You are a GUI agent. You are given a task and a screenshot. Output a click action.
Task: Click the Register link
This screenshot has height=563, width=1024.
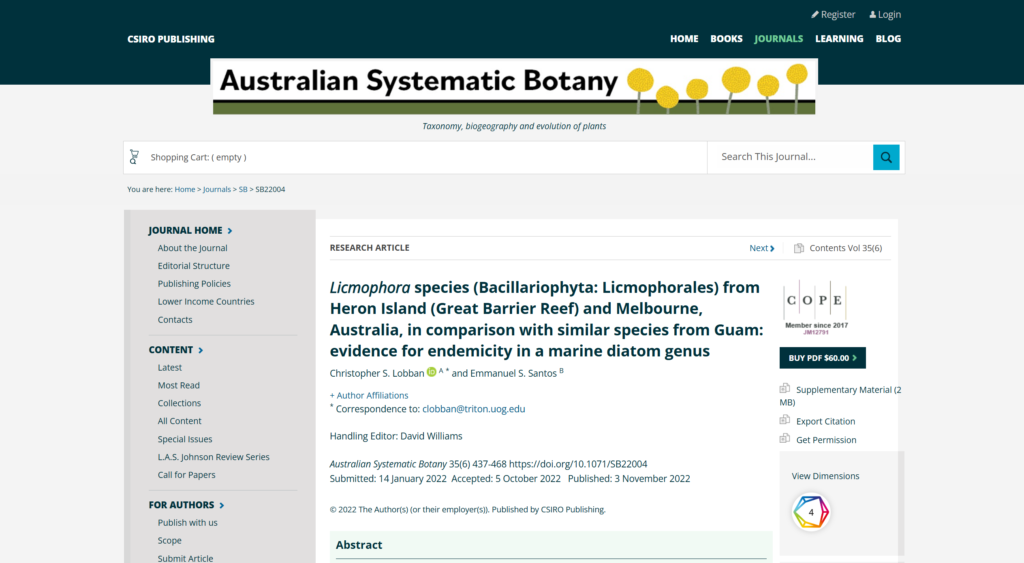click(x=838, y=14)
